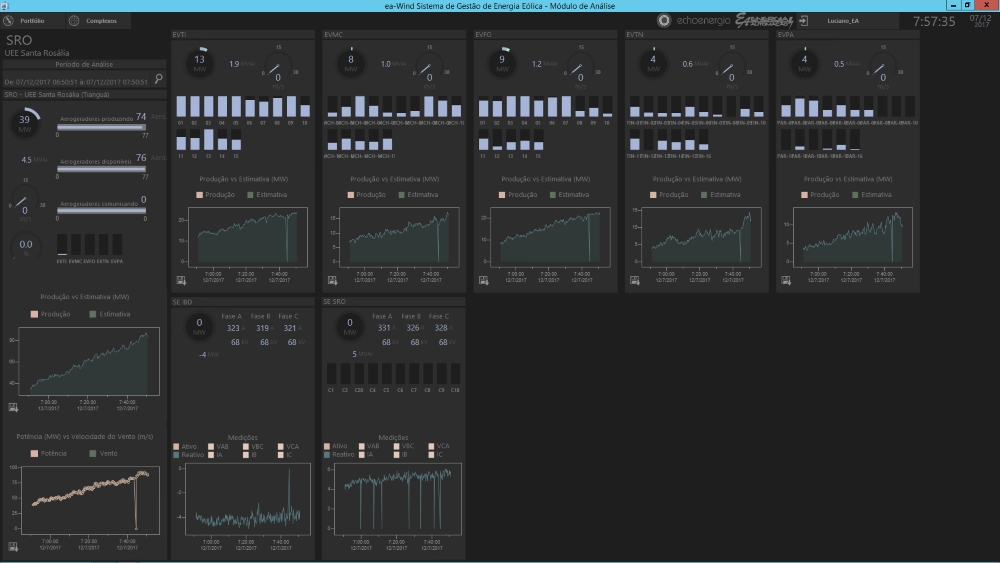Toggle Estimativa series in the EVFO legend

pyautogui.click(x=570, y=194)
